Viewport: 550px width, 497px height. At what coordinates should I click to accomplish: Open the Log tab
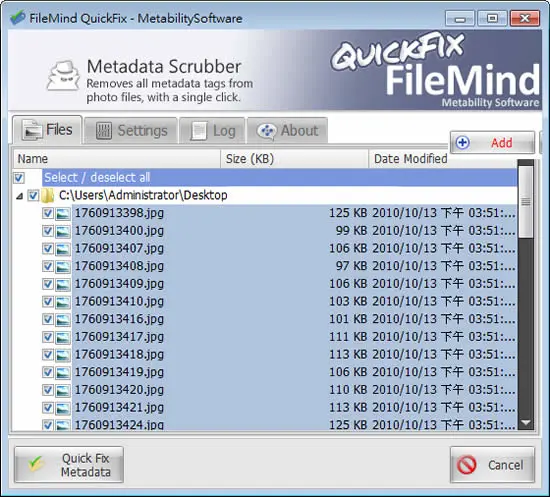[x=212, y=131]
